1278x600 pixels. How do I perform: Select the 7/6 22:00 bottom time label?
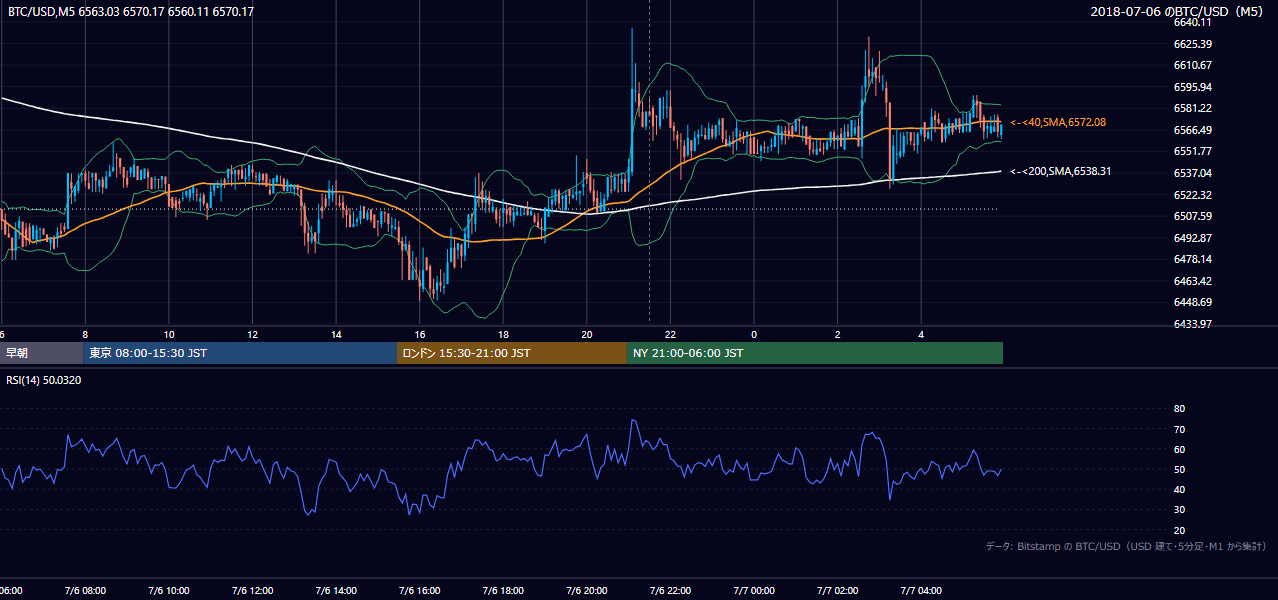(x=671, y=591)
